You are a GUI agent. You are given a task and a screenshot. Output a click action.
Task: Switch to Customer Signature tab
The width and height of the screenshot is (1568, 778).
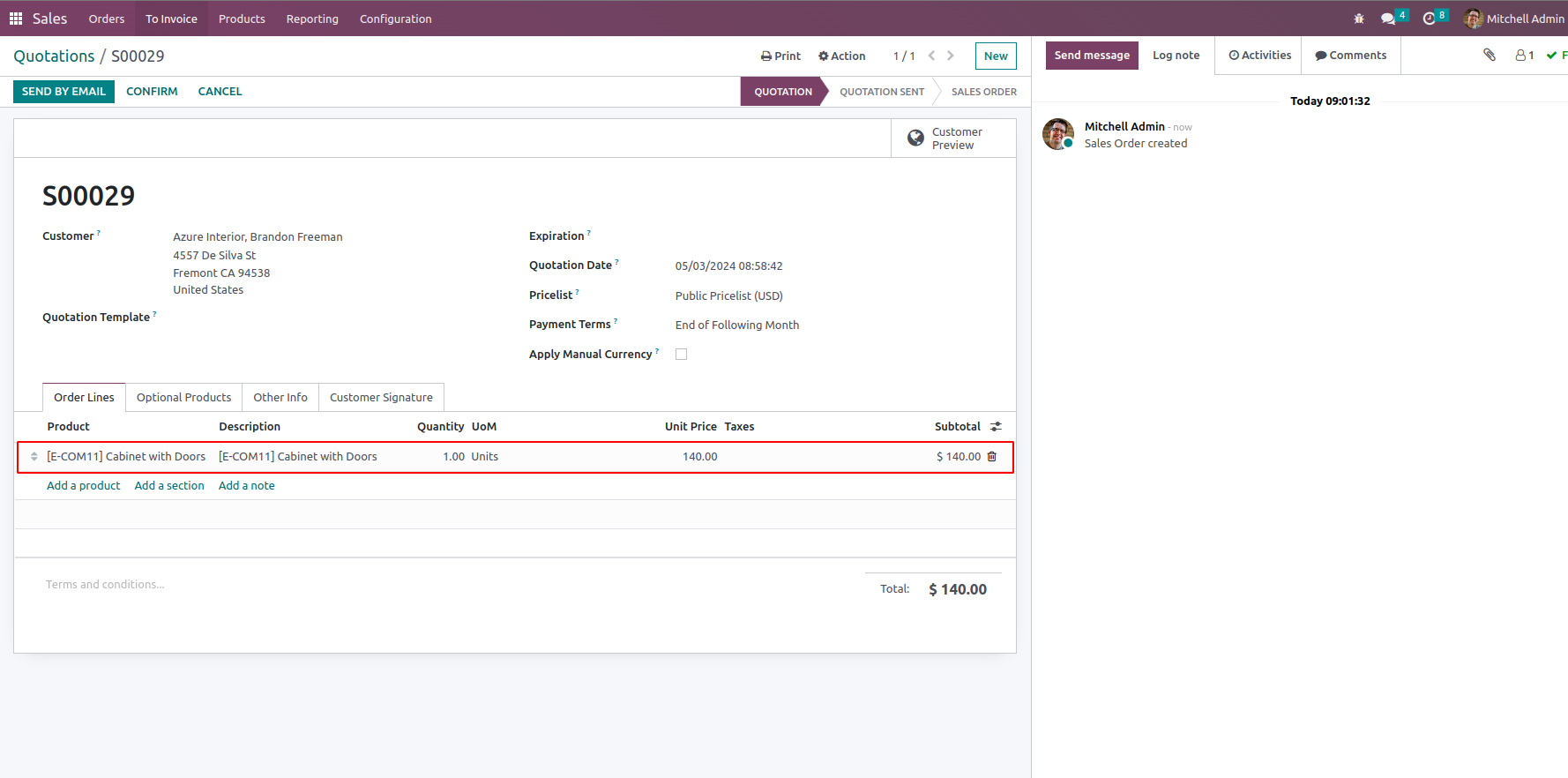pyautogui.click(x=381, y=398)
